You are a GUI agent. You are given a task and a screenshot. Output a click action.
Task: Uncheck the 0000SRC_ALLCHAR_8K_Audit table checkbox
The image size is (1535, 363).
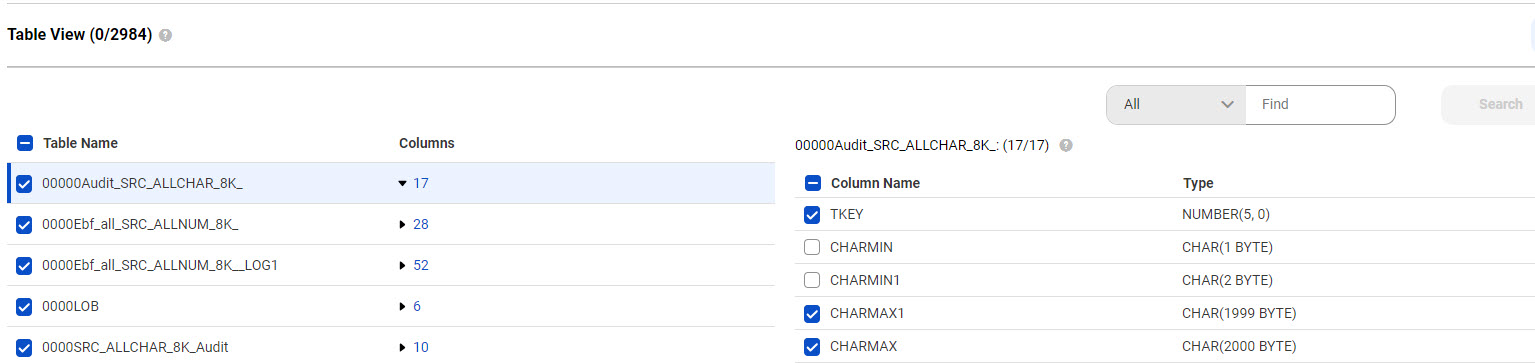click(25, 347)
